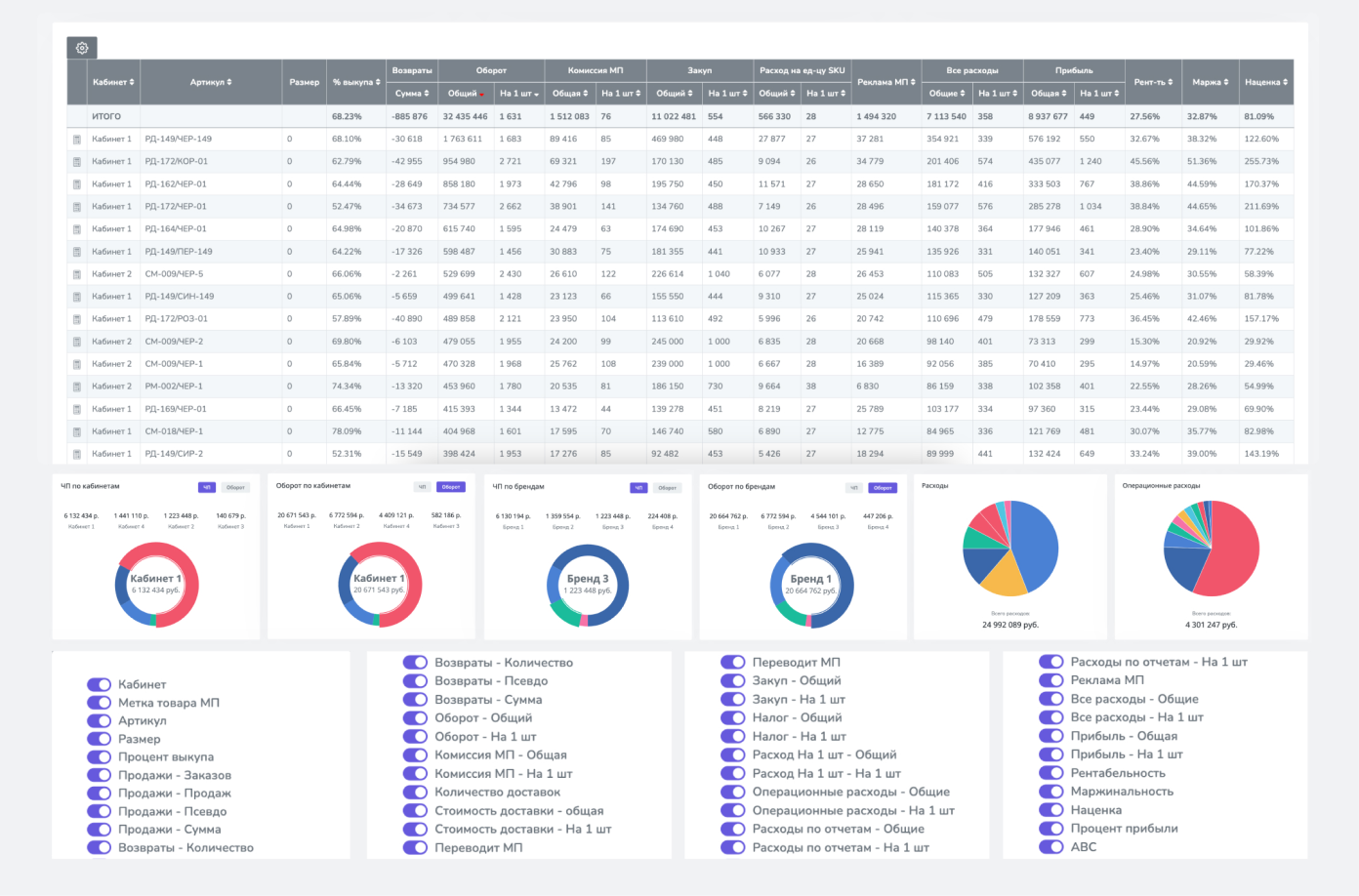Viewport: 1359px width, 896px height.
Task: Open the document icon for РД-149/СИН-149
Action: [77, 297]
